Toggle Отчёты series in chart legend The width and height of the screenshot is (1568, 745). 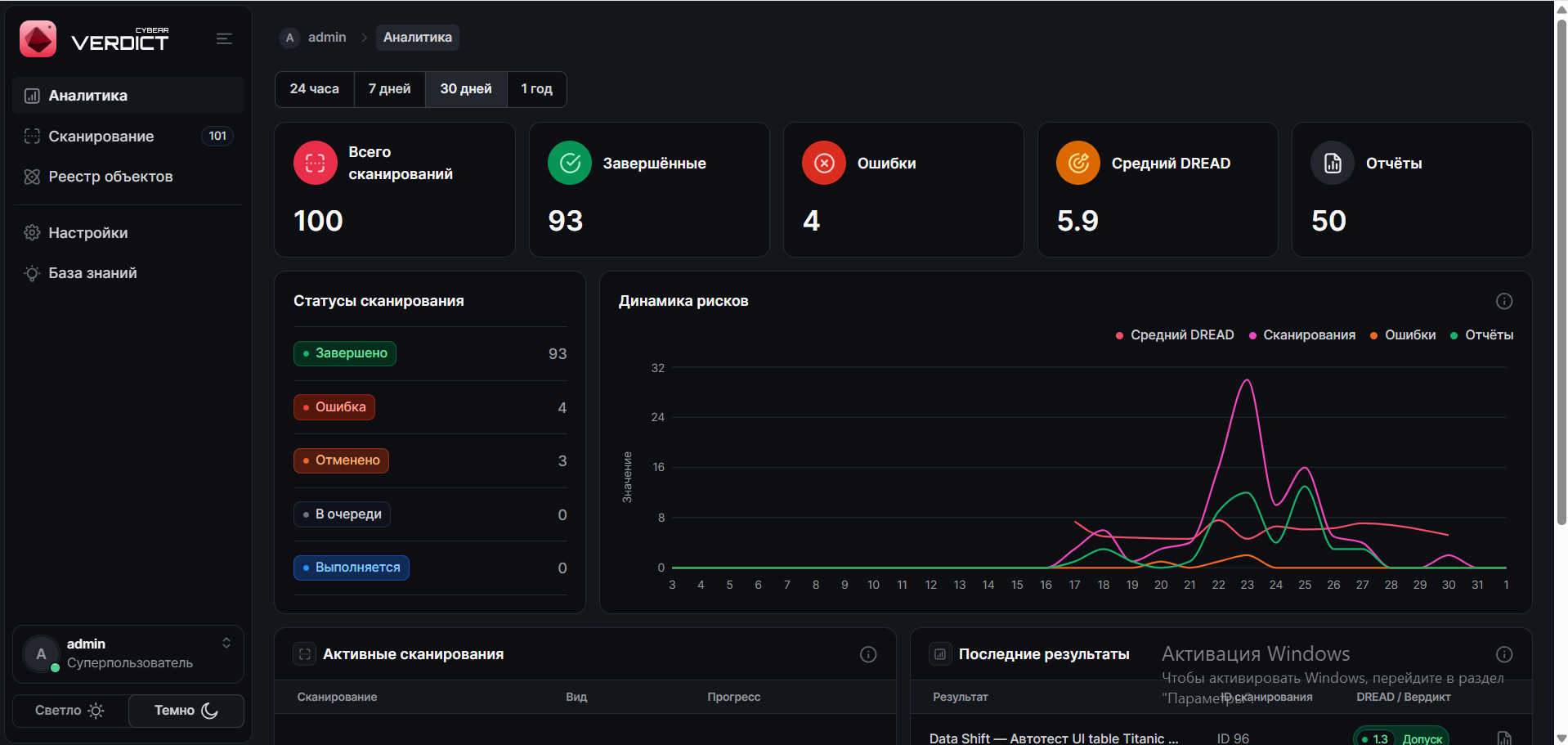coord(1482,335)
